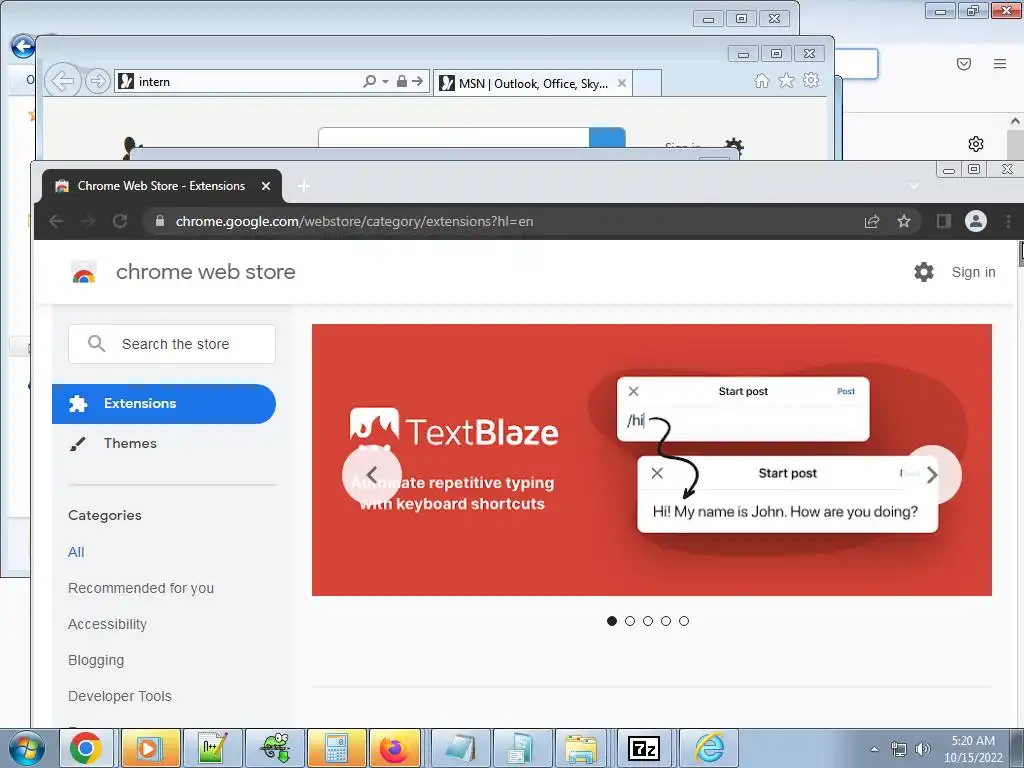Go back in Internet Explorer window
This screenshot has width=1024, height=768.
[x=63, y=81]
